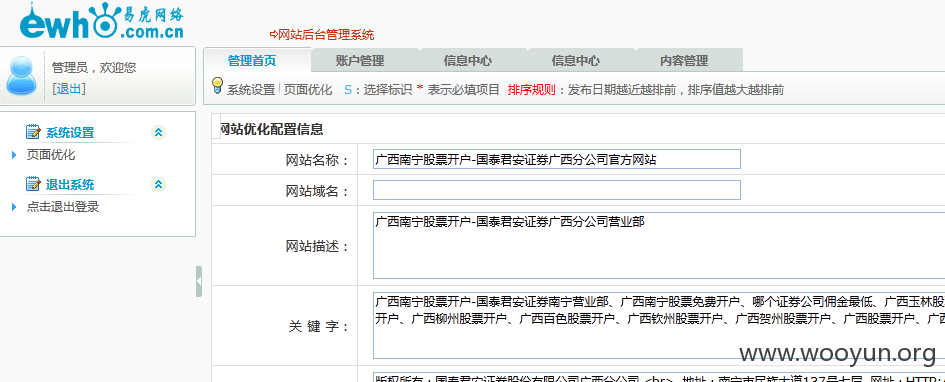The height and width of the screenshot is (382, 945).
Task: Click the 排序规则 red label
Action: (532, 90)
